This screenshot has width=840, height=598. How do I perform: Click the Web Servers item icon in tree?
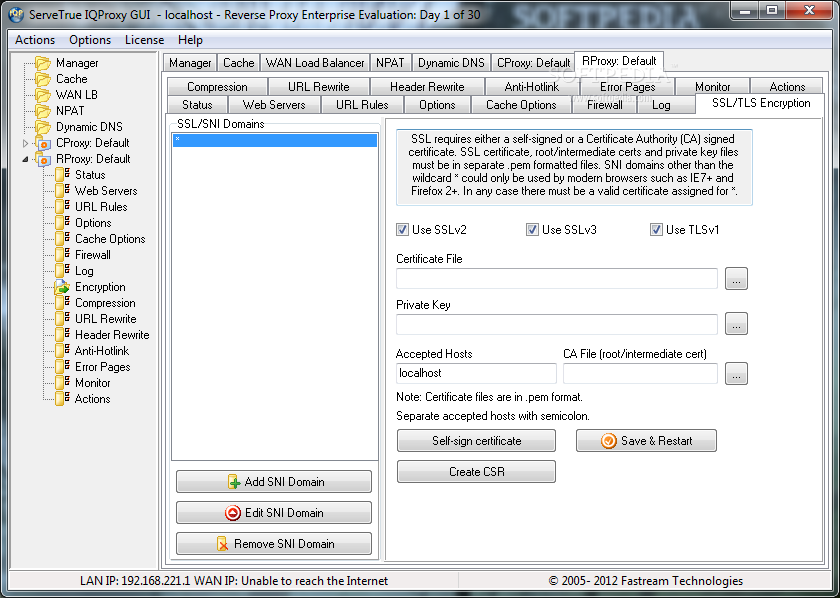(63, 191)
